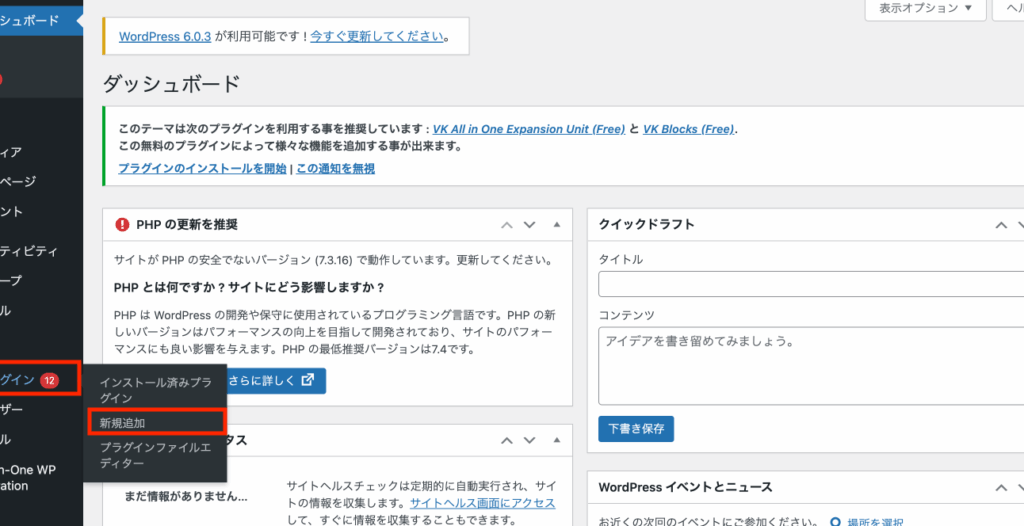1024x526 pixels.
Task: Click the location pin icon near 場所を選択
Action: (x=836, y=522)
